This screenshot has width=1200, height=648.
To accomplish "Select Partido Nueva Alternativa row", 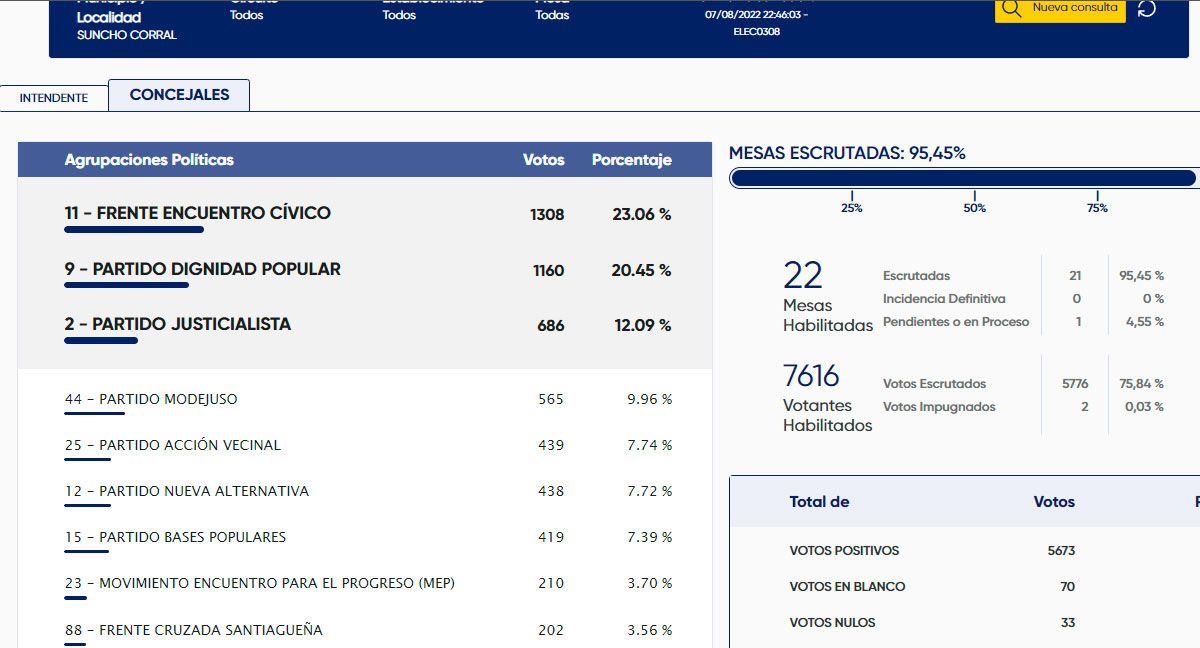I will click(186, 491).
